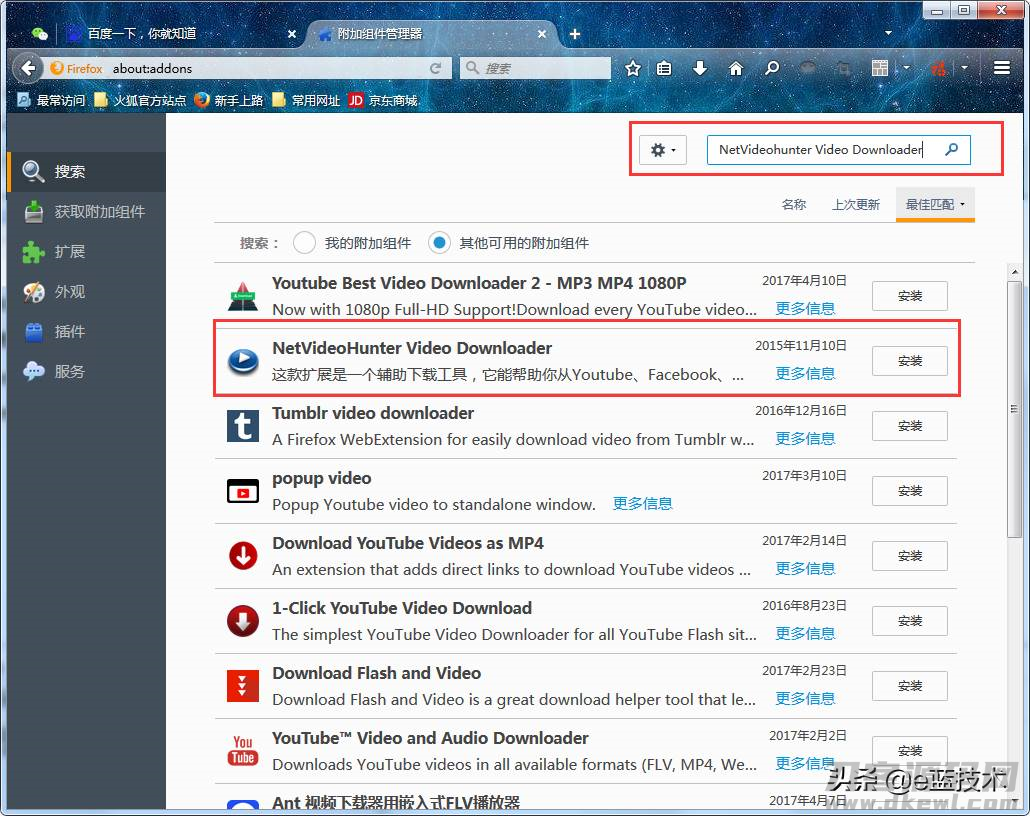Install popup video add-on
1030x816 pixels.
pos(910,491)
